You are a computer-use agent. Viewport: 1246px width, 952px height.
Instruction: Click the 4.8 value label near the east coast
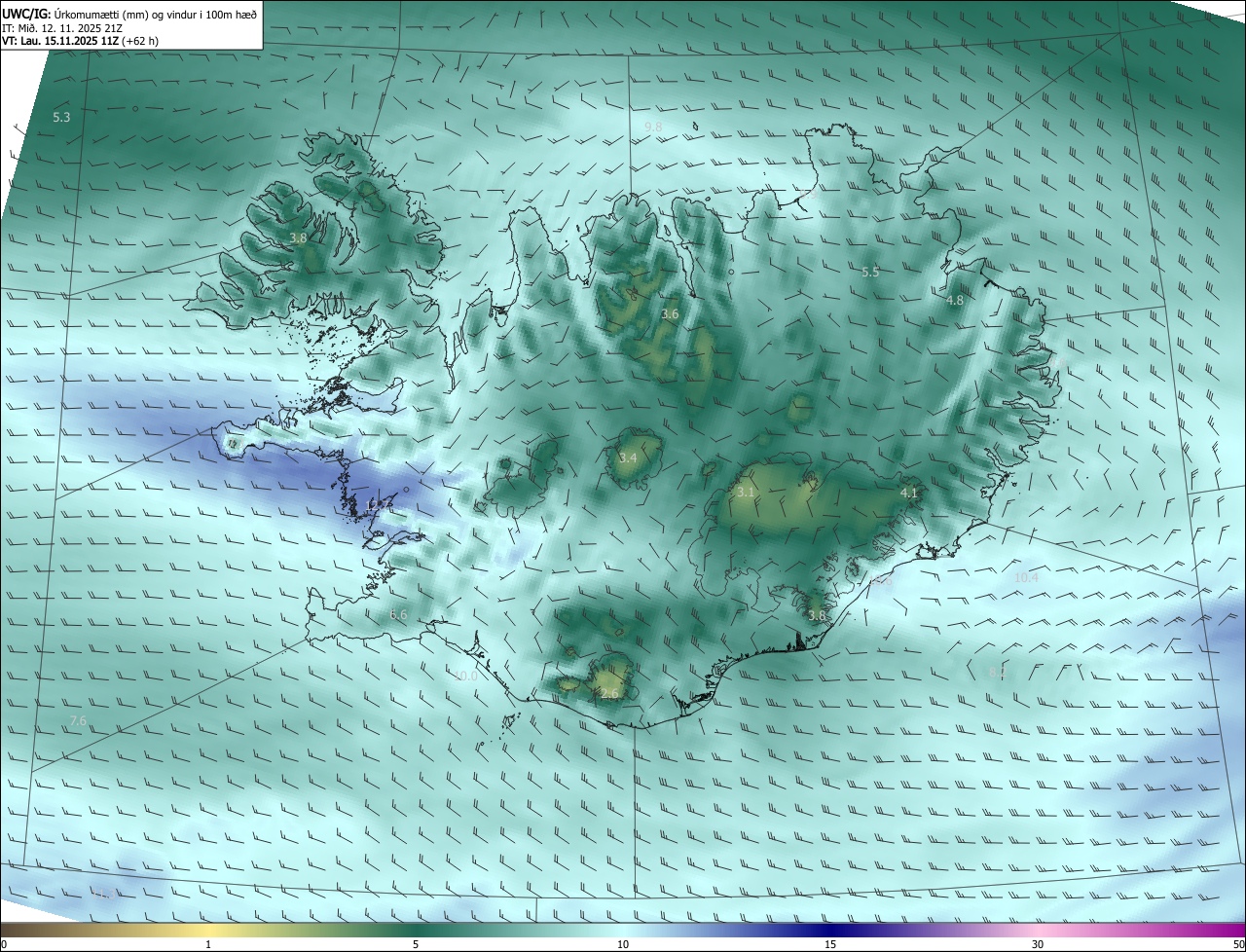[955, 301]
